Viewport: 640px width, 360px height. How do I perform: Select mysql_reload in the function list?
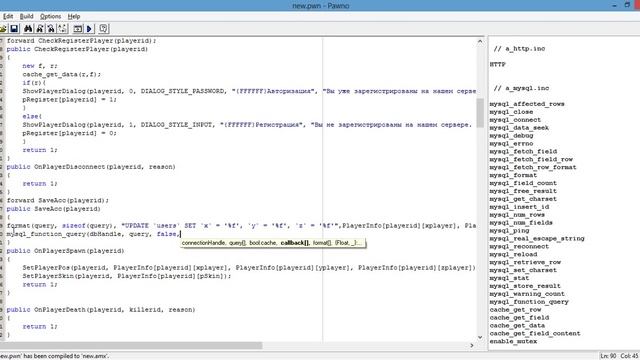[x=513, y=254]
